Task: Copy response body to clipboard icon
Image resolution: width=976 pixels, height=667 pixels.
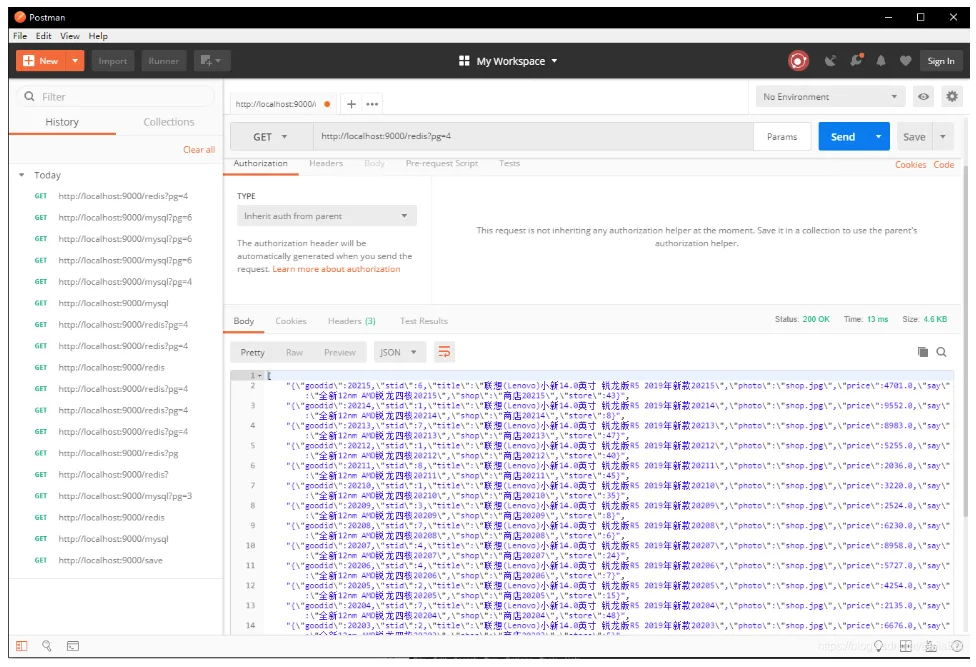Action: [923, 352]
